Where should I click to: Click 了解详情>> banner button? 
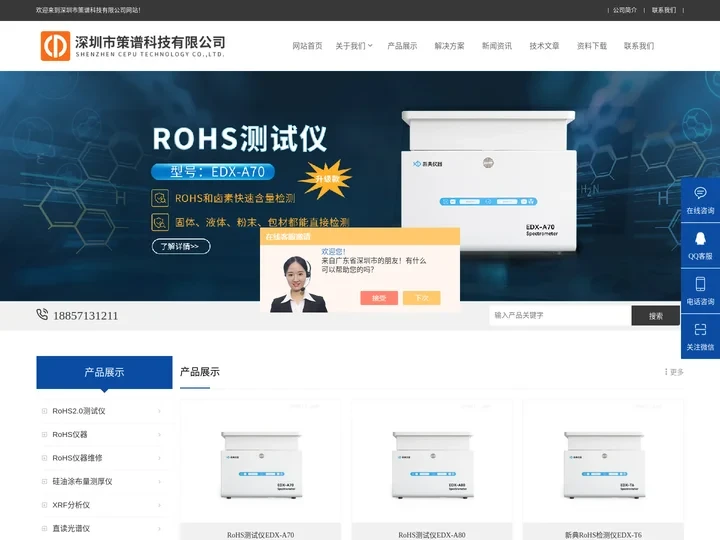(x=181, y=246)
